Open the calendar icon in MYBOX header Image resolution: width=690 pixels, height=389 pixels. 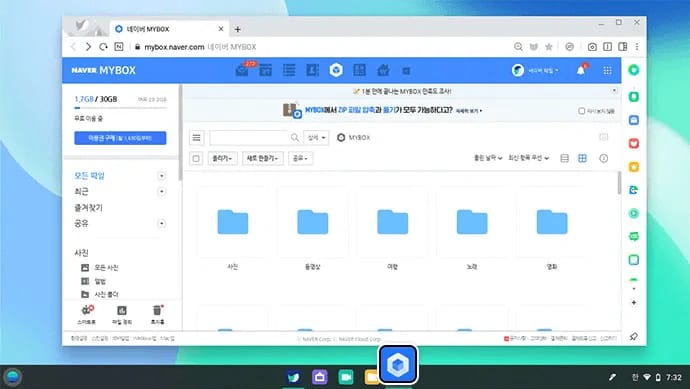tap(265, 70)
